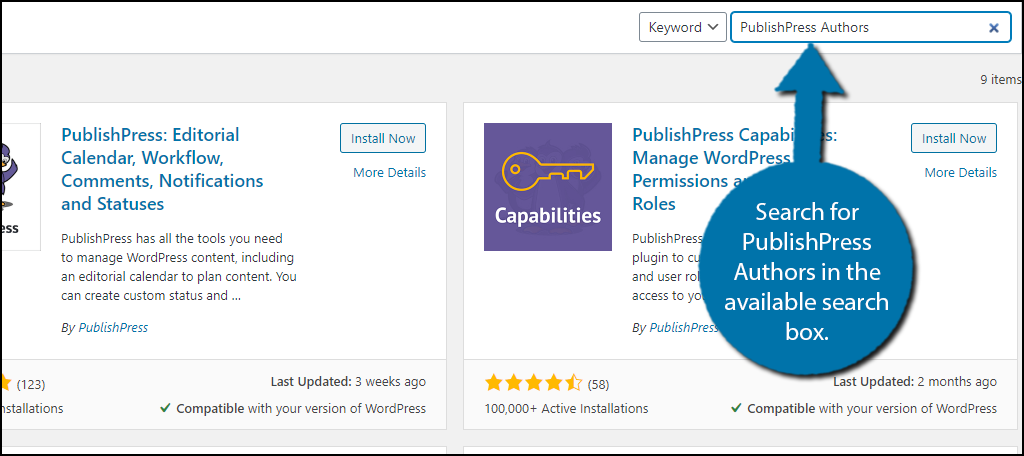
Task: Clear the search box using the X icon
Action: (993, 28)
